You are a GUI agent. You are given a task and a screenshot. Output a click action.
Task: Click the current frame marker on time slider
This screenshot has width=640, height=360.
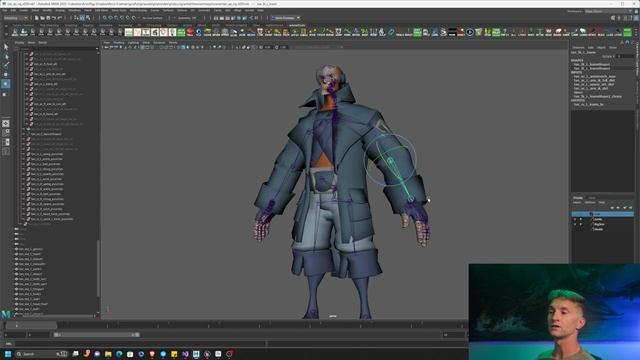click(x=16, y=325)
